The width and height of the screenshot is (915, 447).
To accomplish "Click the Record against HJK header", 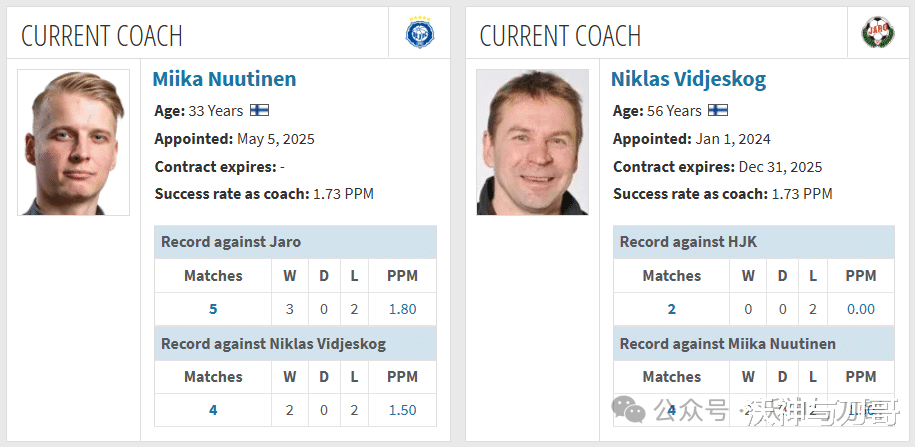I will point(686,242).
